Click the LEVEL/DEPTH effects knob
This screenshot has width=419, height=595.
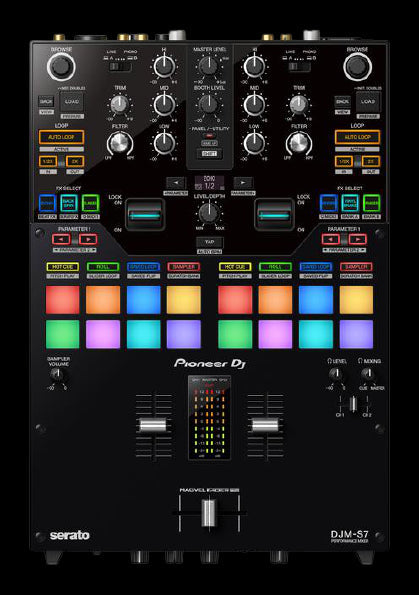[x=209, y=212]
